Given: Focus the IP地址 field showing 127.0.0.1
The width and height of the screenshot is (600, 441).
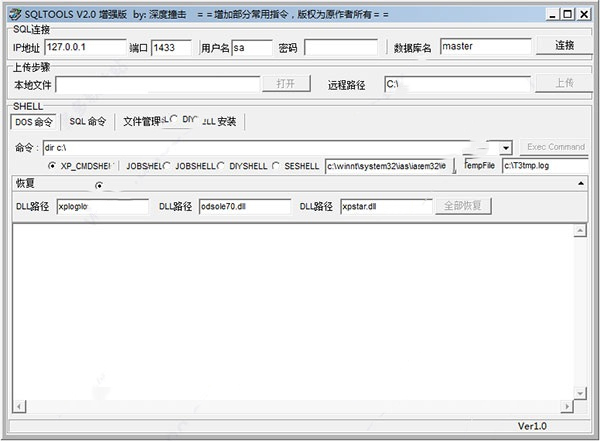Looking at the screenshot, I should pos(85,47).
